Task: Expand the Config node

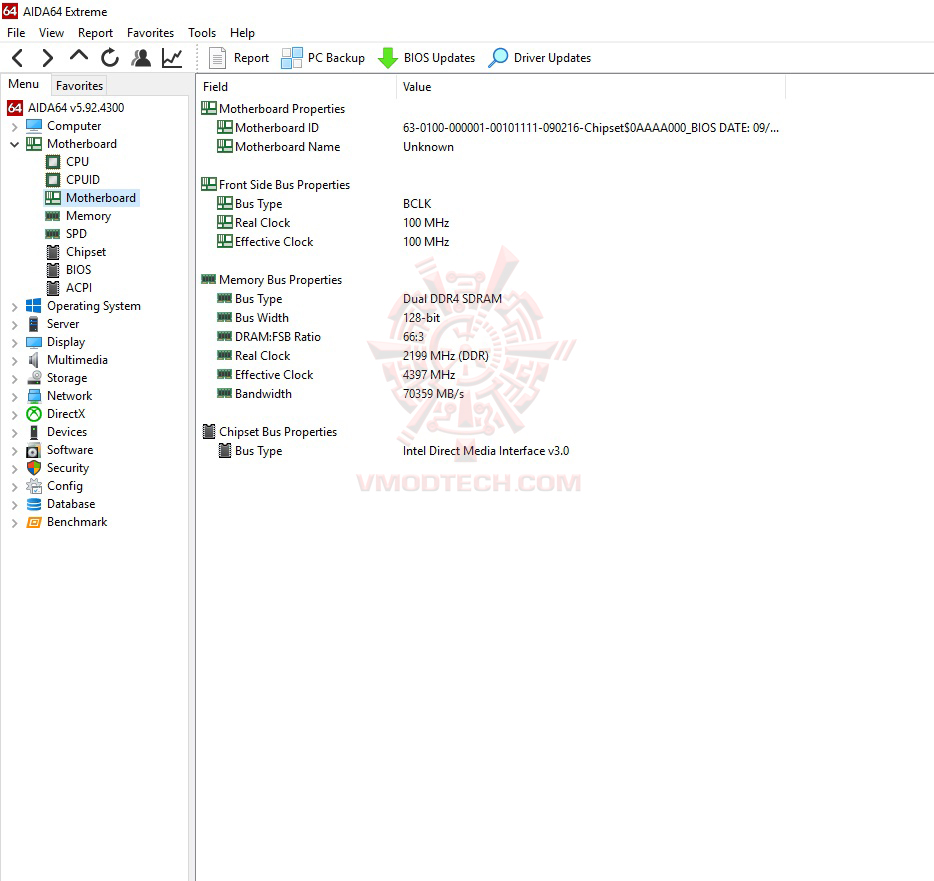Action: point(14,486)
